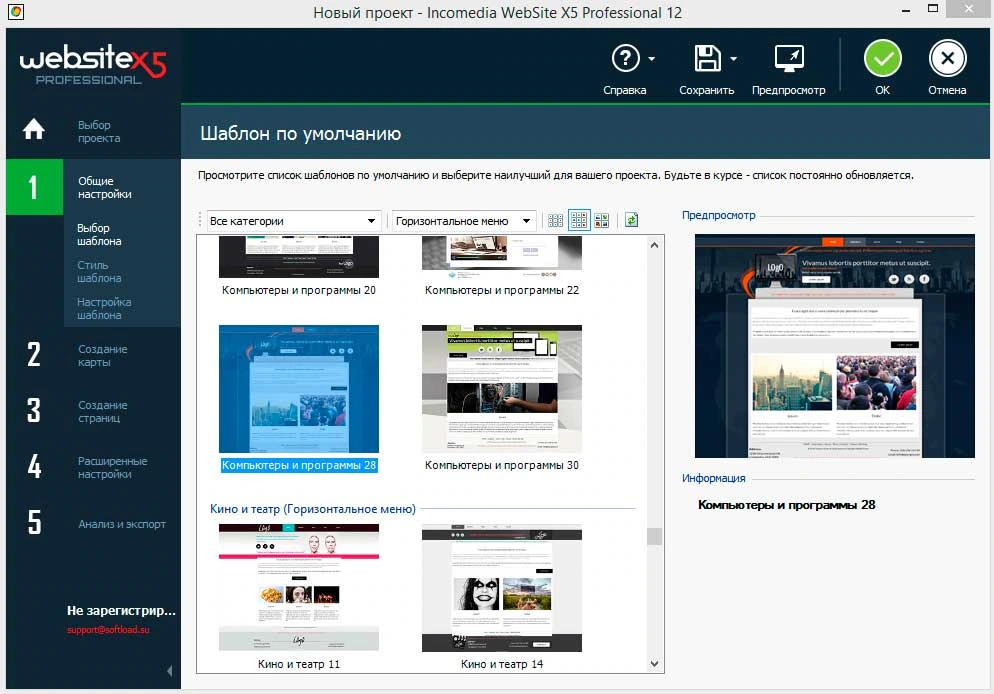Click the support@softload.su link
Screen dimensions: 994x694
tap(108, 630)
